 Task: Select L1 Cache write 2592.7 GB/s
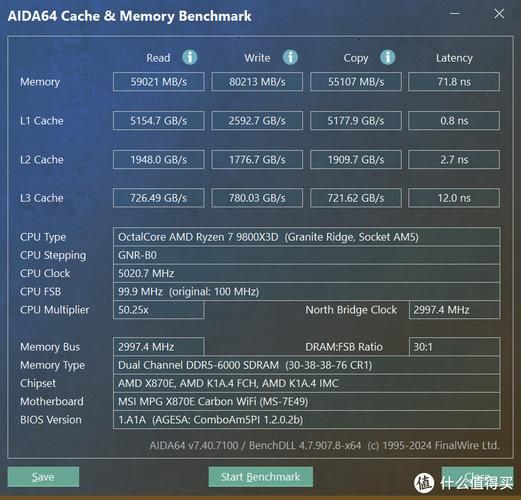257,120
